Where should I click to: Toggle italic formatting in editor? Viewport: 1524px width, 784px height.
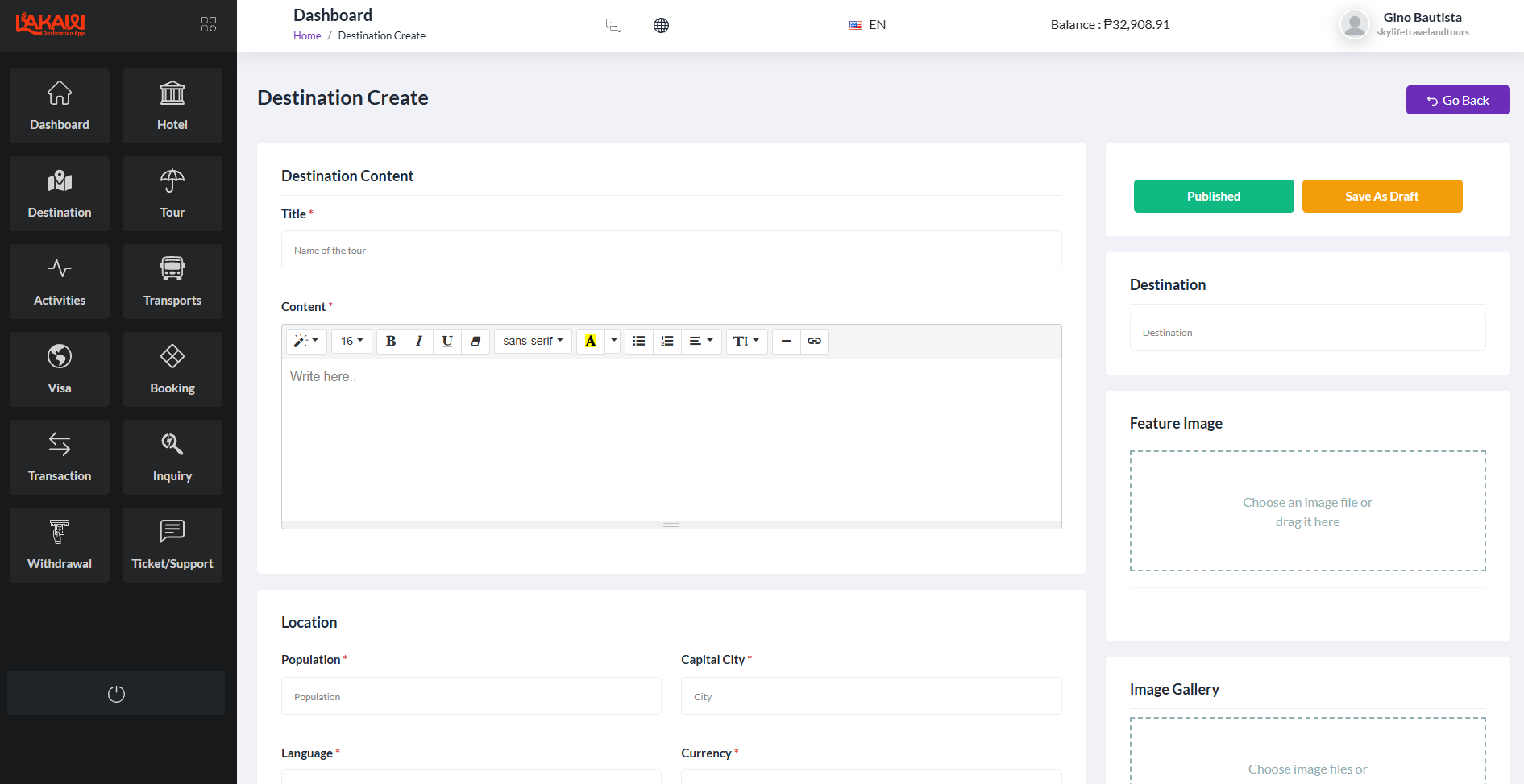419,341
